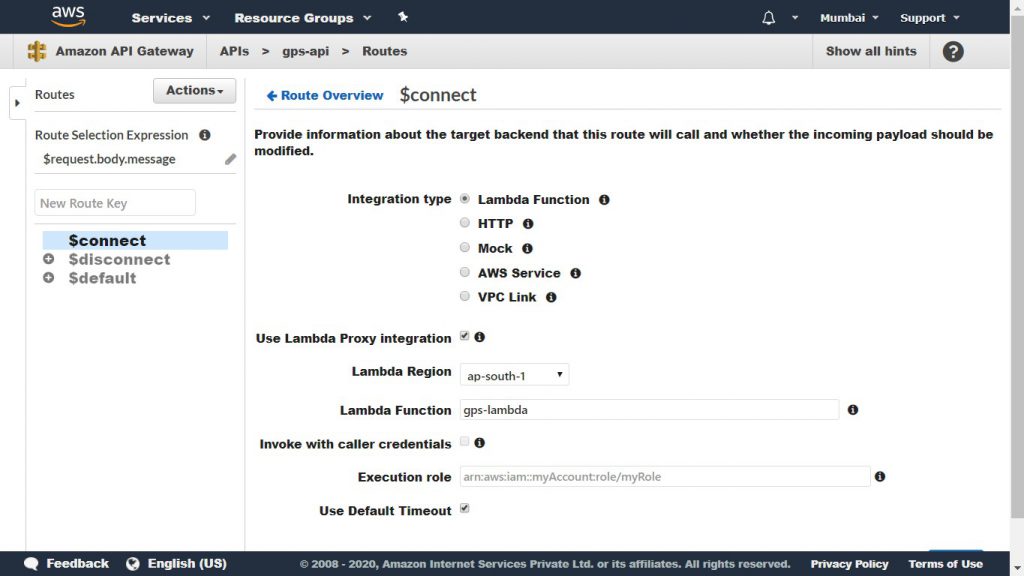Click plus icon beside $disconnect route
The width and height of the screenshot is (1024, 576).
point(48,259)
